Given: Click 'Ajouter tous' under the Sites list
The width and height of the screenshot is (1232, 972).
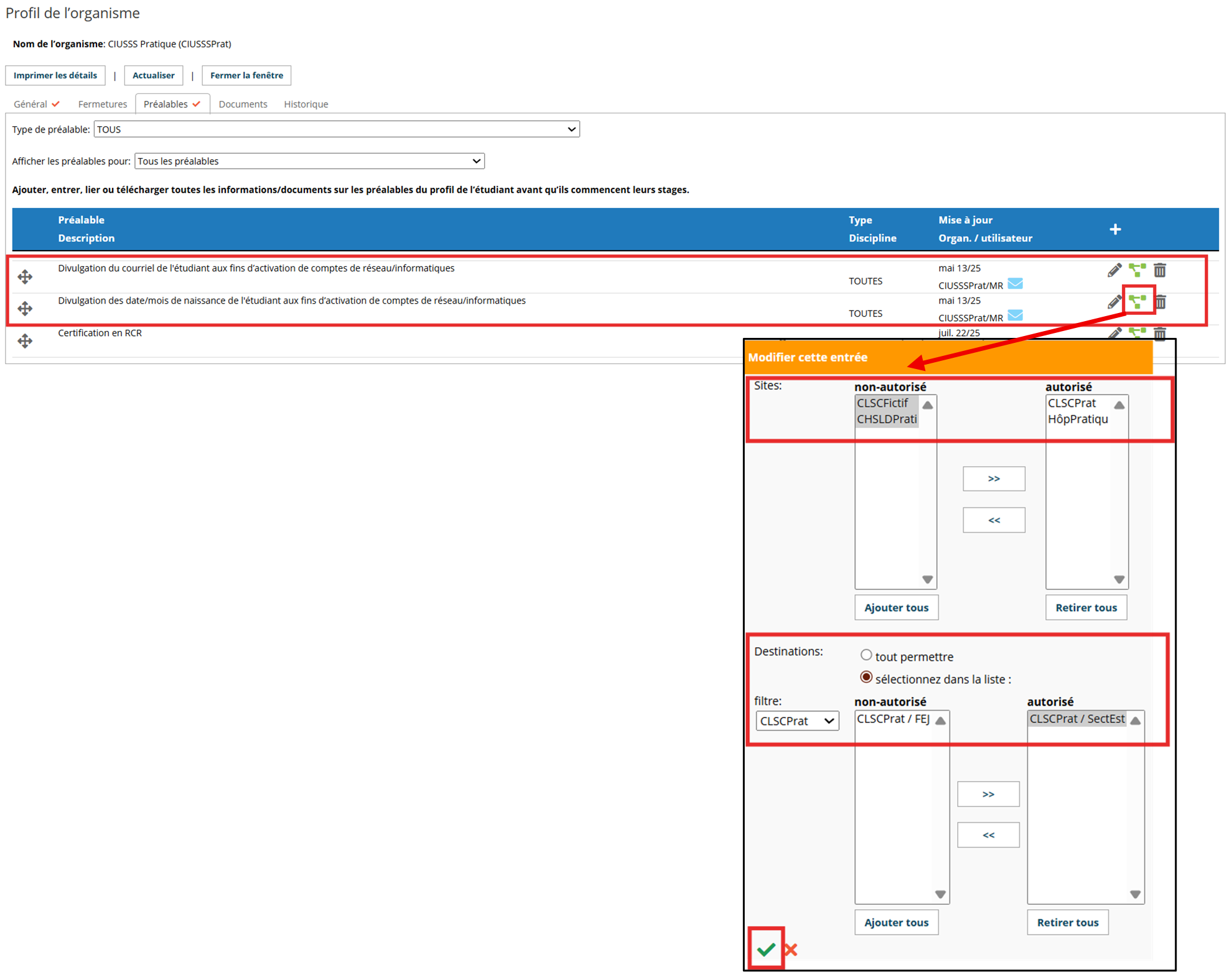Looking at the screenshot, I should point(896,607).
